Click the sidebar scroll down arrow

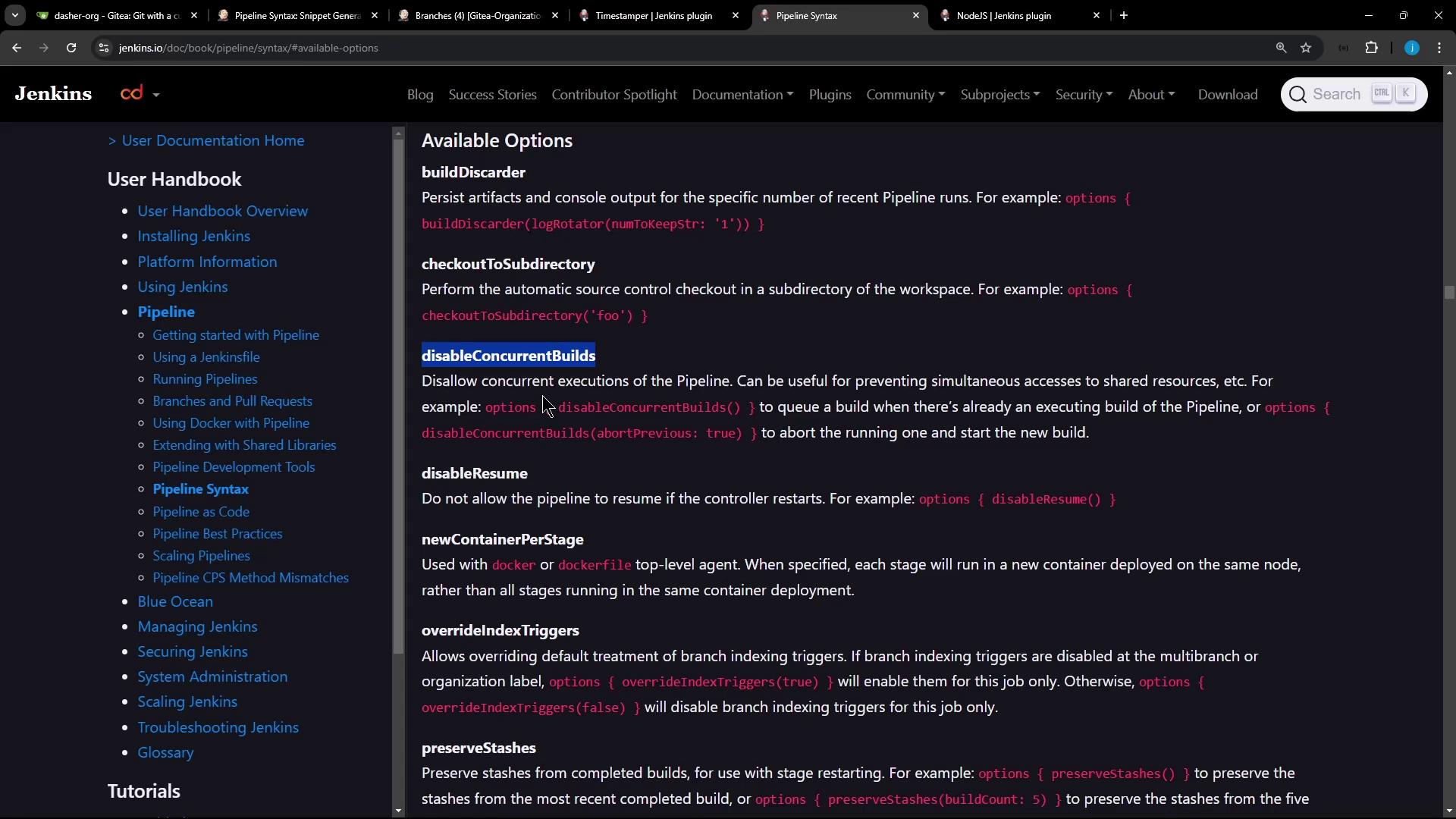click(399, 811)
